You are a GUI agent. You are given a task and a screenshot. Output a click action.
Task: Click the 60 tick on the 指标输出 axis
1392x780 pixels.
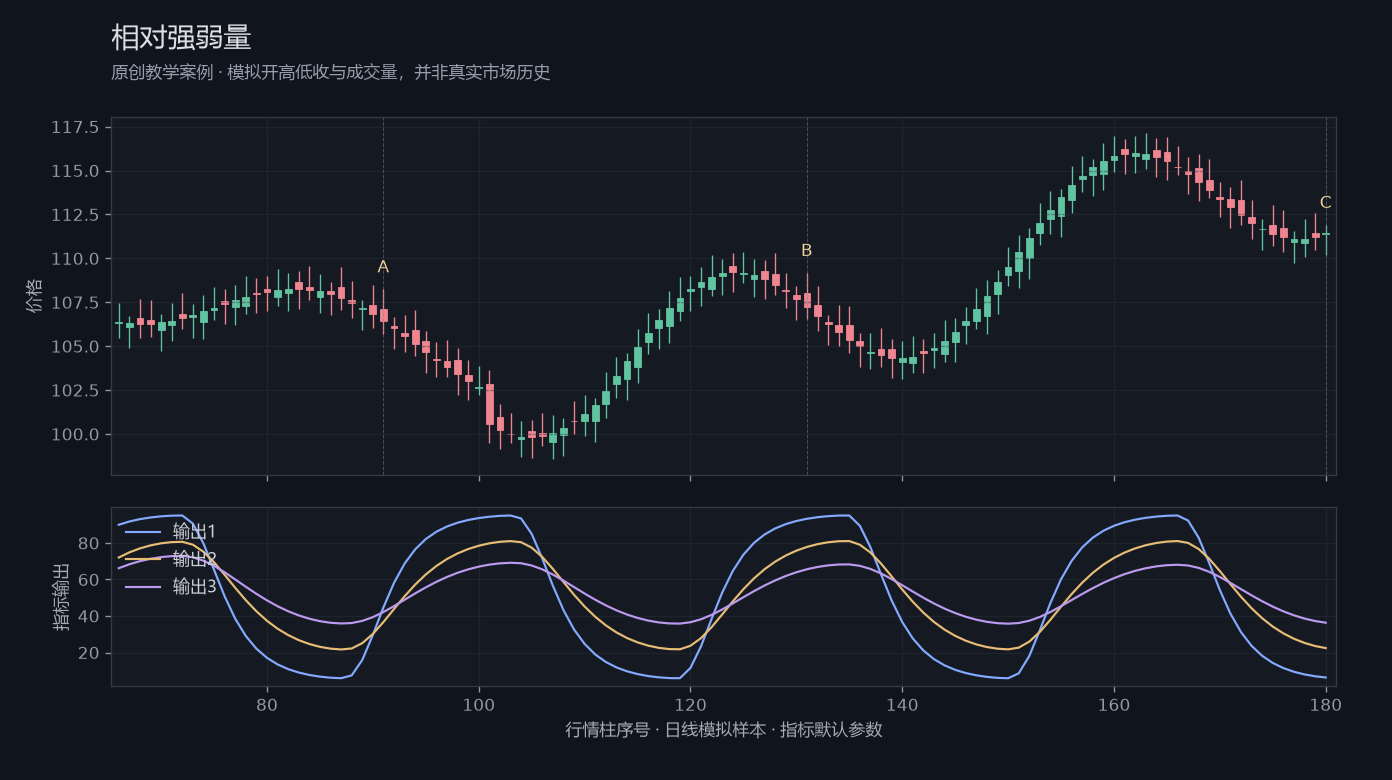[x=88, y=580]
